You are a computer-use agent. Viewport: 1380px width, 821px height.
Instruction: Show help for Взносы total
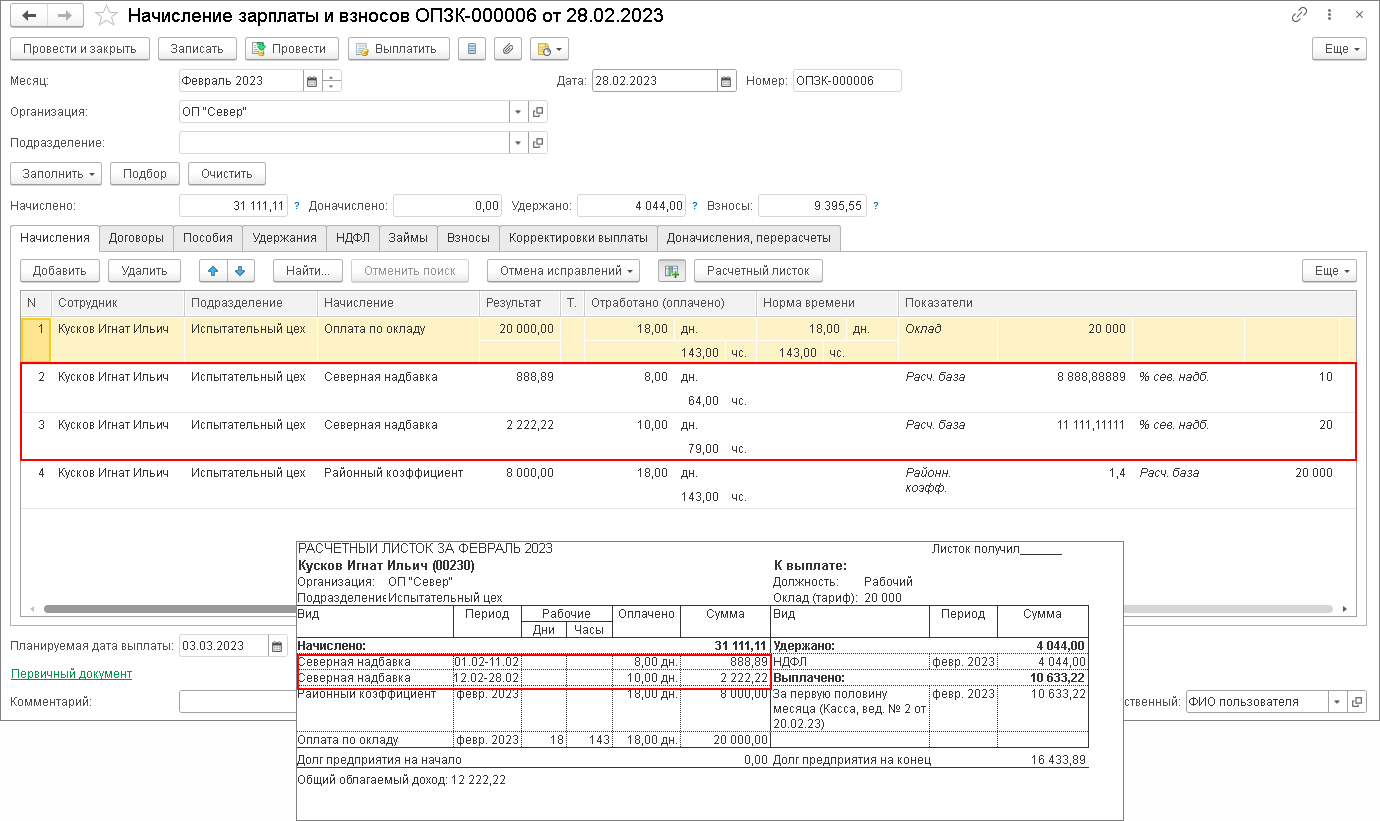click(876, 206)
